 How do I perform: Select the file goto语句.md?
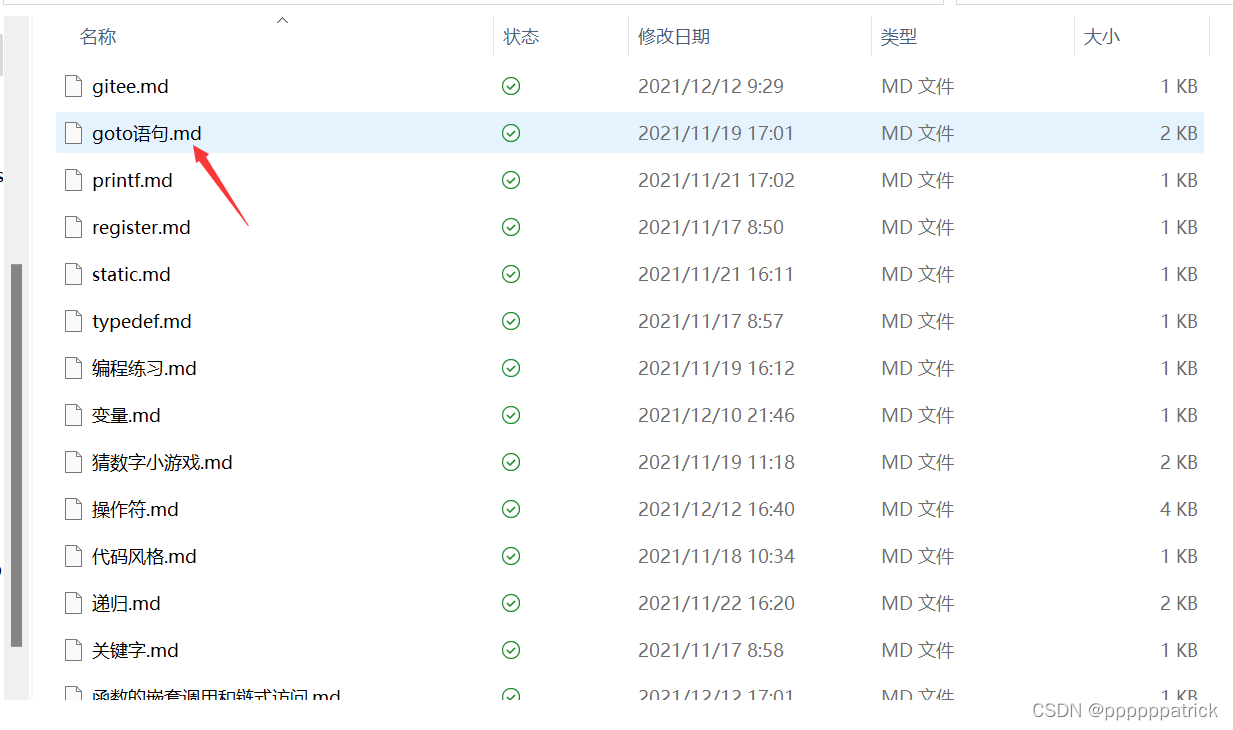point(146,134)
